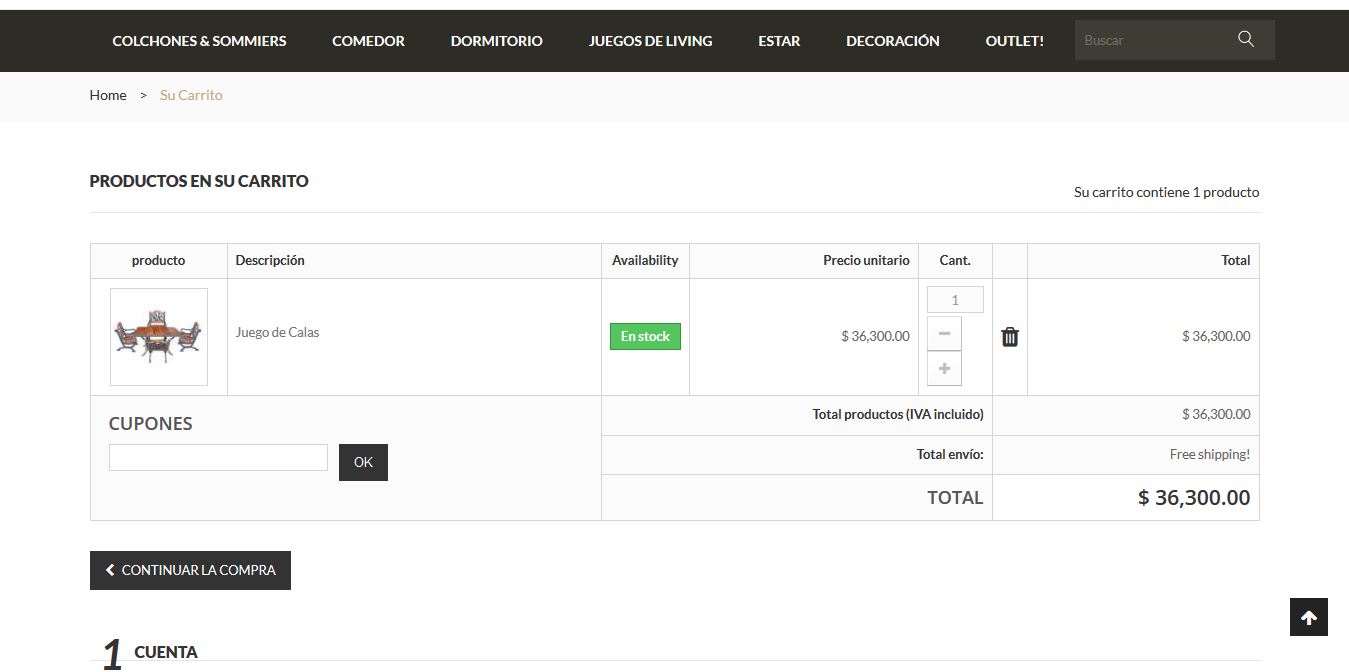
Task: Click the search magnifier icon
Action: tap(1245, 39)
